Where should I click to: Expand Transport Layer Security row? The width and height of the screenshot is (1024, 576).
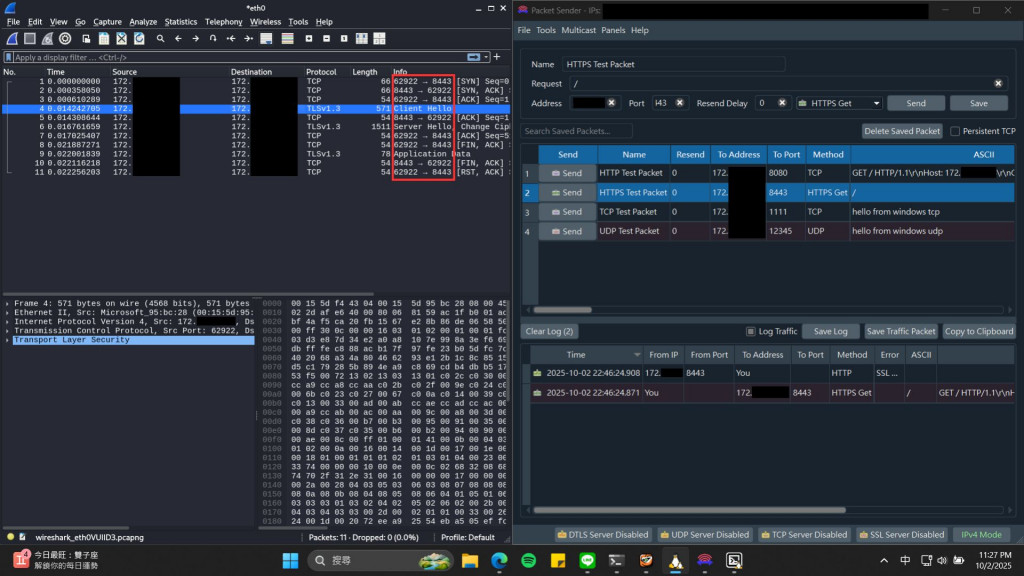click(7, 340)
